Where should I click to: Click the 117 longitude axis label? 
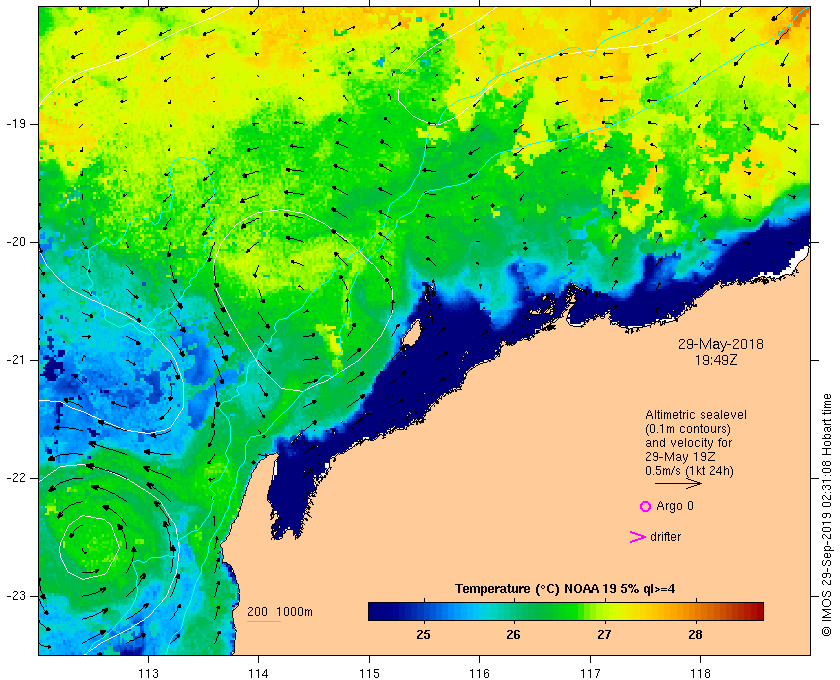590,673
